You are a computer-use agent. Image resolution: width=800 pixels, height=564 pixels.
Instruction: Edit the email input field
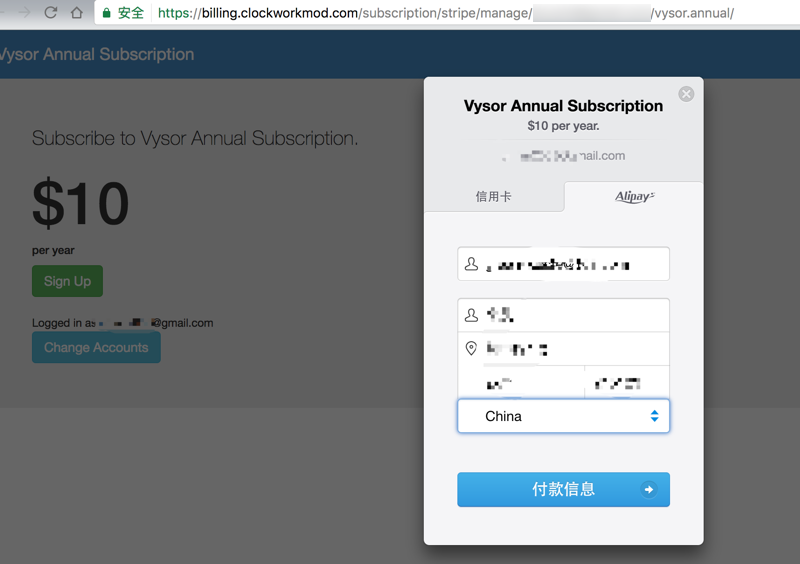(x=563, y=264)
